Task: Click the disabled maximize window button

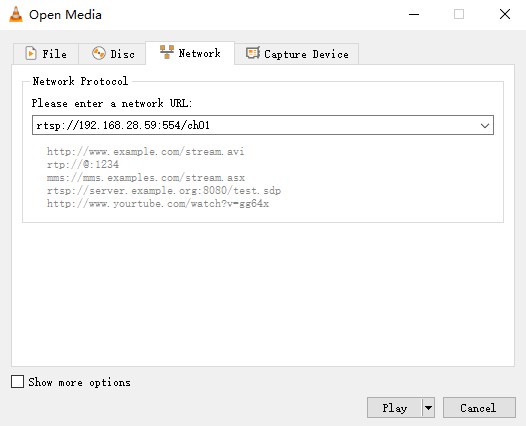Action: click(x=459, y=14)
